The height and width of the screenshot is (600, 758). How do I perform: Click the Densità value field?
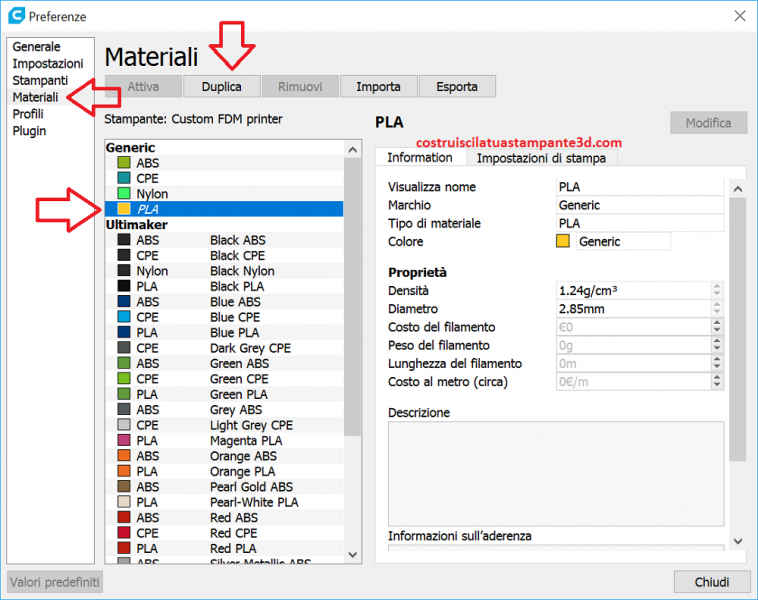(634, 291)
